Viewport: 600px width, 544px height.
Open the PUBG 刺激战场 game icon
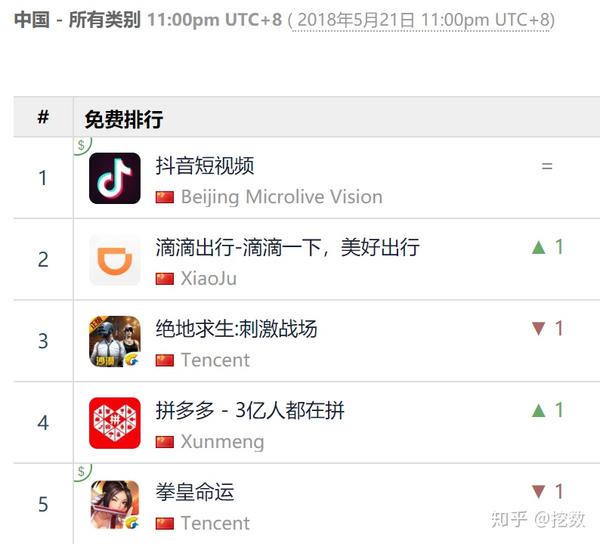click(115, 341)
